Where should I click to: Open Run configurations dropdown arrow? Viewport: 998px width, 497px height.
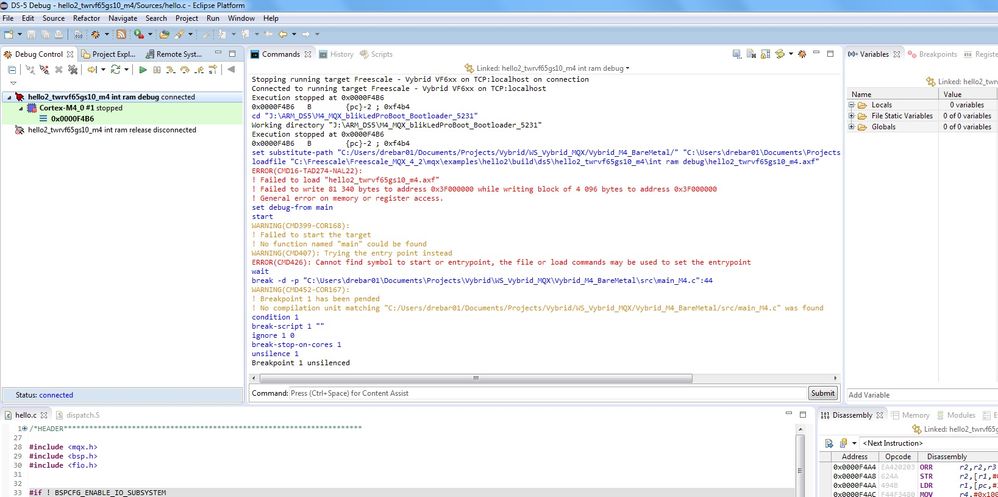(x=150, y=34)
